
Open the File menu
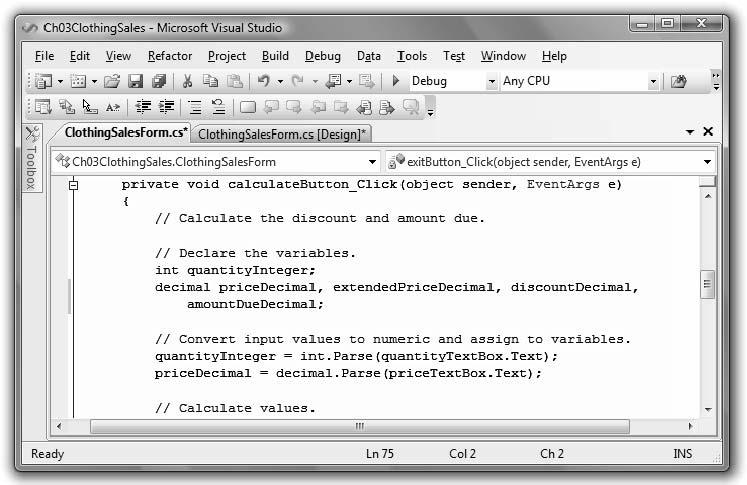[x=44, y=56]
